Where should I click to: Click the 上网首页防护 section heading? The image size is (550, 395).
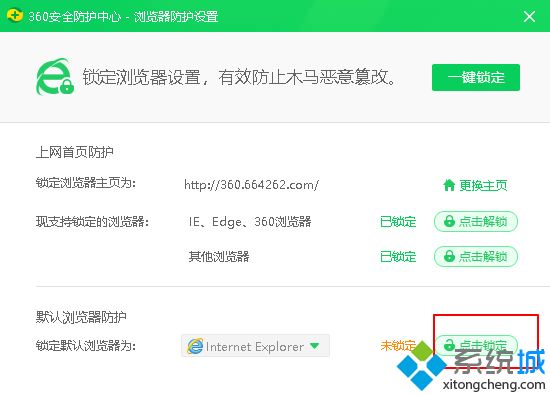pyautogui.click(x=74, y=152)
